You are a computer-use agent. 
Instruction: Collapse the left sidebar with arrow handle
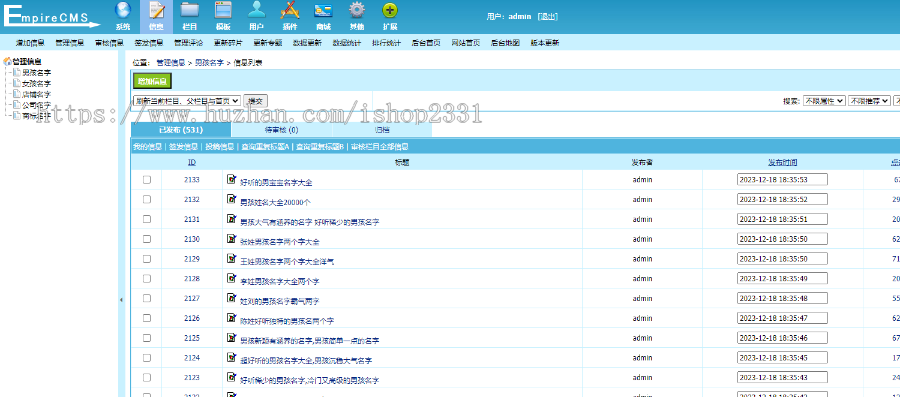[x=121, y=299]
